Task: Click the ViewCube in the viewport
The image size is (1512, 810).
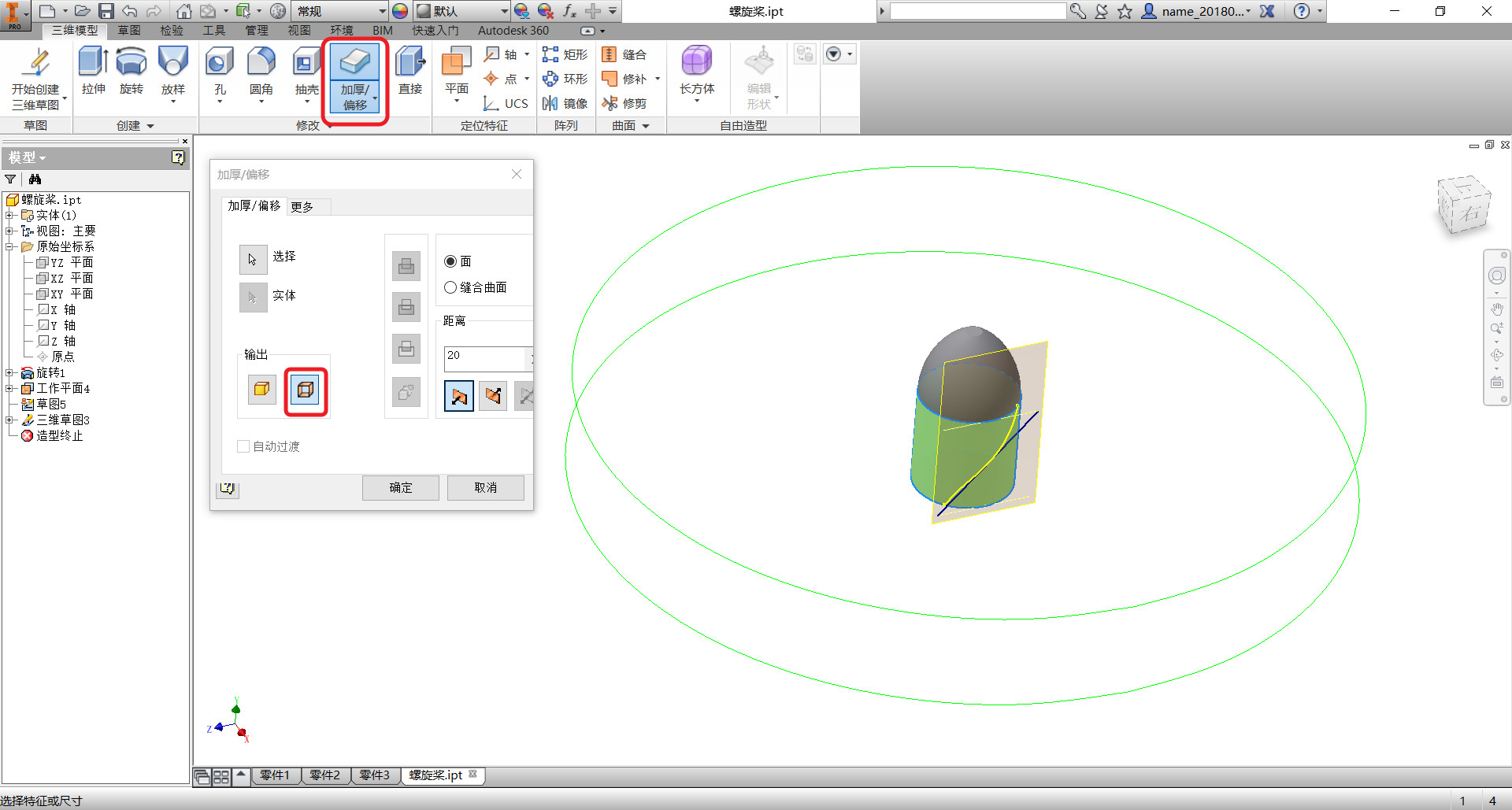Action: (1463, 205)
